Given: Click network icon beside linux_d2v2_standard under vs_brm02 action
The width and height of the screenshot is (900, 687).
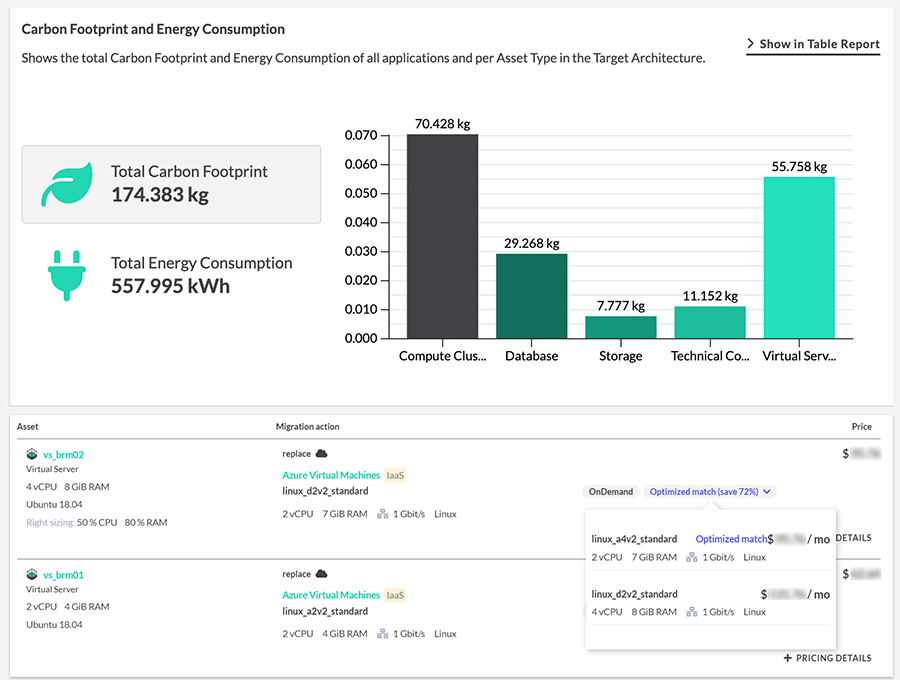Looking at the screenshot, I should click(x=382, y=514).
